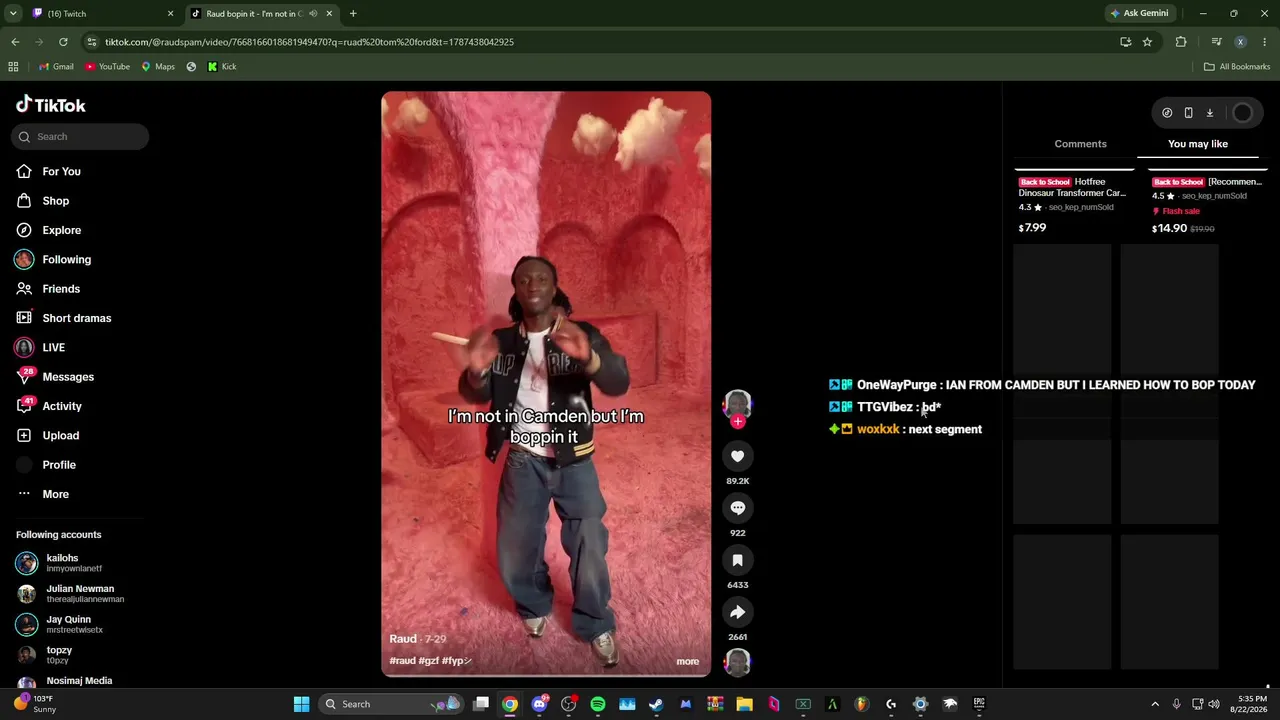
Task: Open the All Bookmarks folder
Action: [x=1237, y=67]
